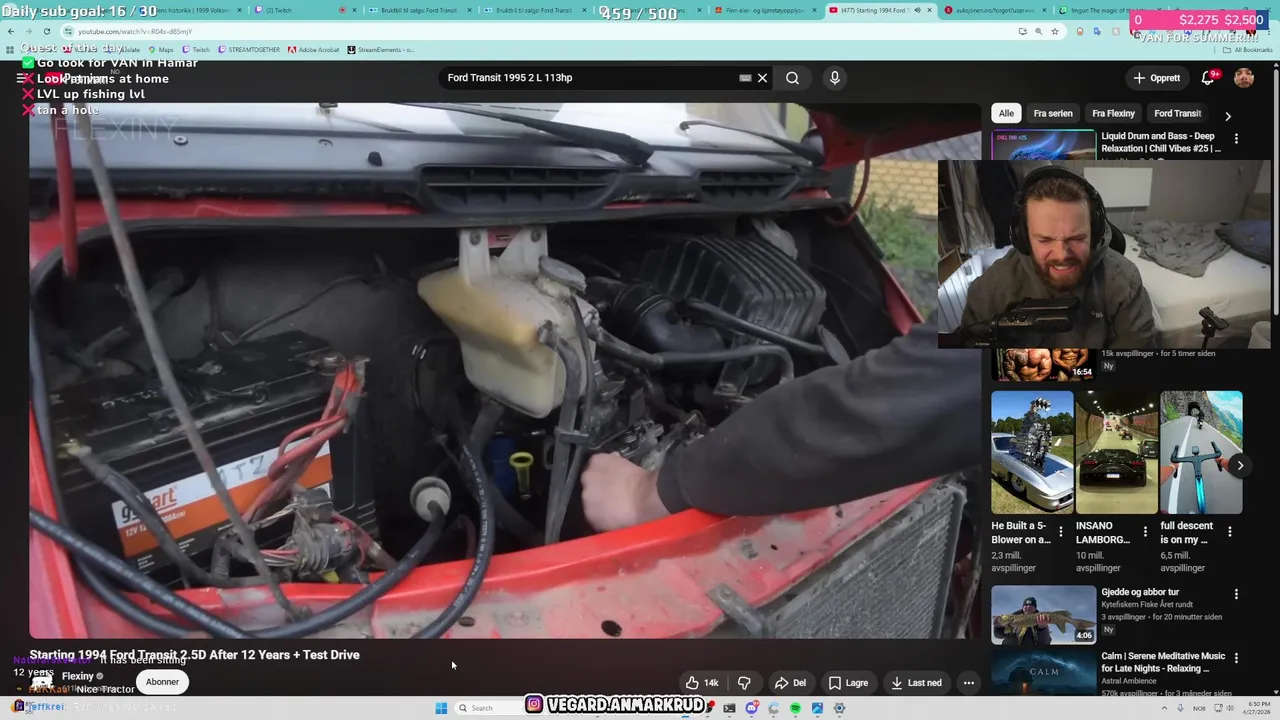
Task: Close the active YouTube browser tab
Action: click(x=931, y=10)
